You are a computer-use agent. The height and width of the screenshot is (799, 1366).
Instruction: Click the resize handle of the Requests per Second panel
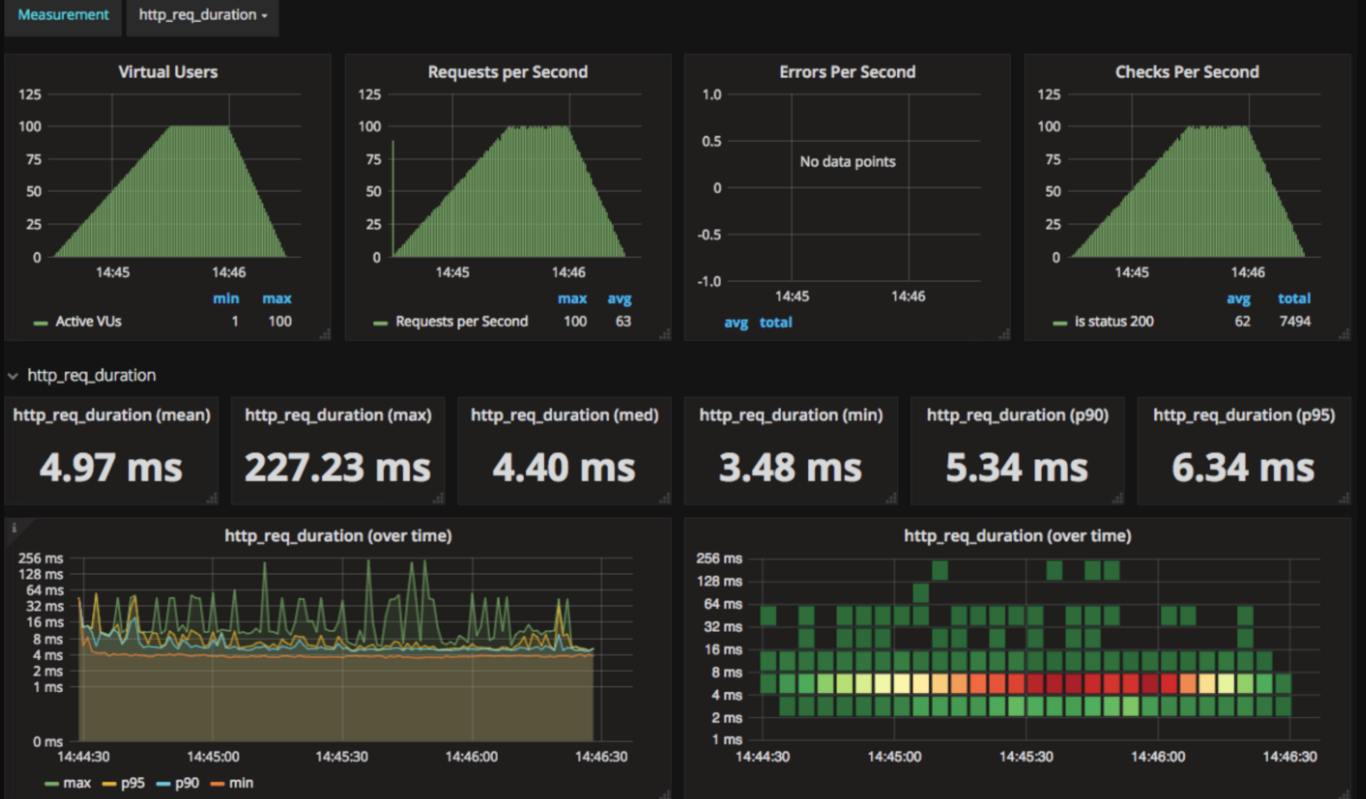coord(665,335)
